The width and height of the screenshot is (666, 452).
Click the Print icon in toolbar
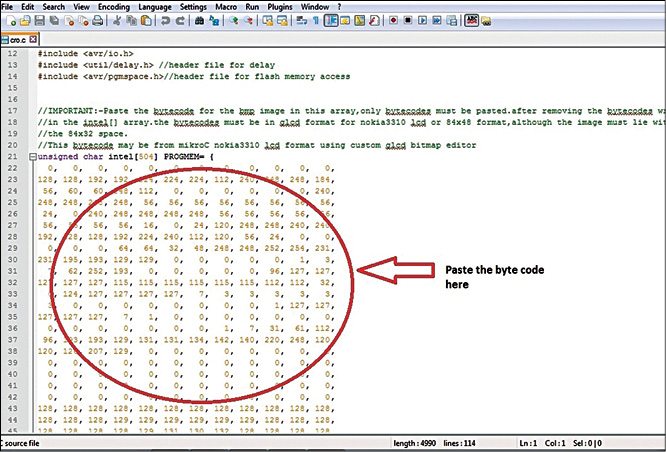pos(97,20)
